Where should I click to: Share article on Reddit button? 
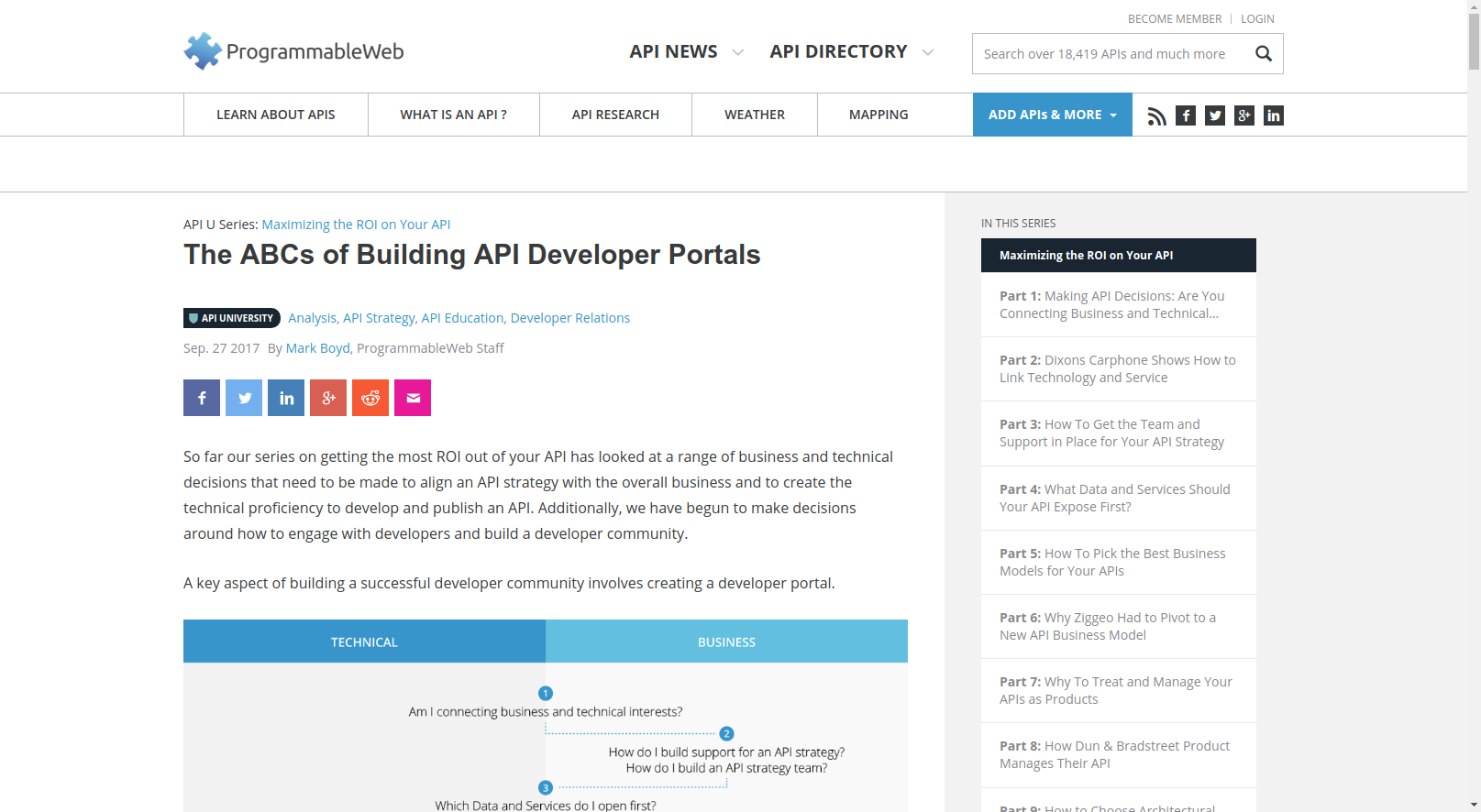pyautogui.click(x=370, y=398)
